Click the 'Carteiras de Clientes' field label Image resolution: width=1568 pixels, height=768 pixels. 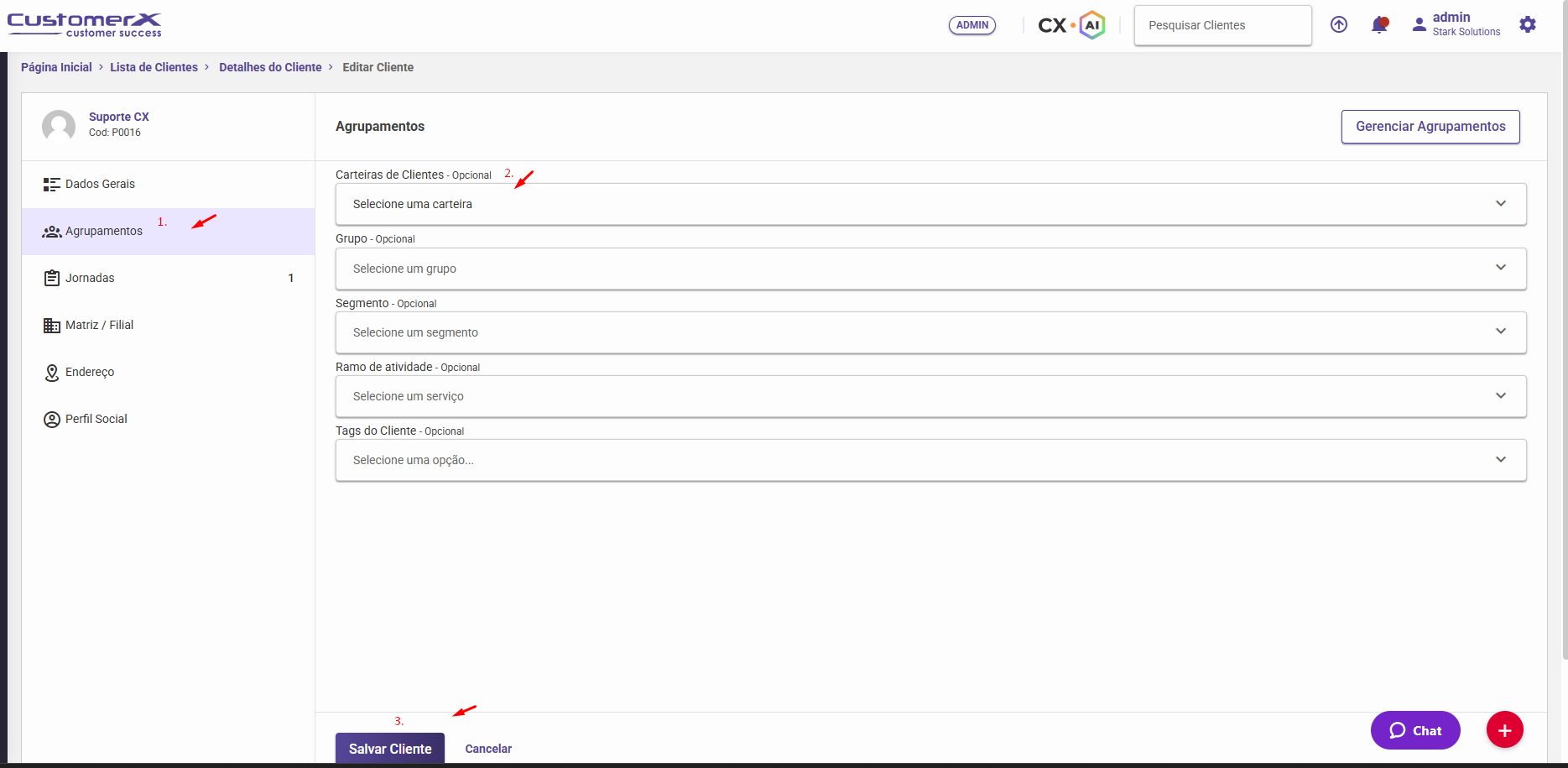pyautogui.click(x=389, y=175)
